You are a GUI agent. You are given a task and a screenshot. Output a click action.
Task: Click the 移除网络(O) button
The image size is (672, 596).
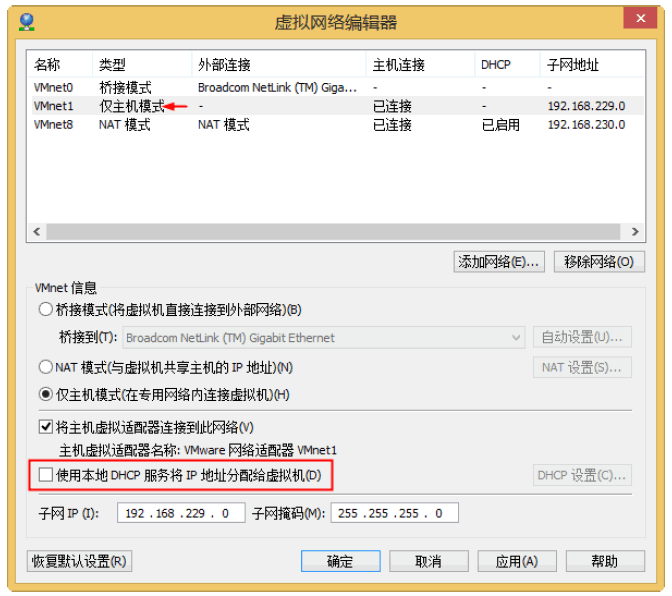599,261
